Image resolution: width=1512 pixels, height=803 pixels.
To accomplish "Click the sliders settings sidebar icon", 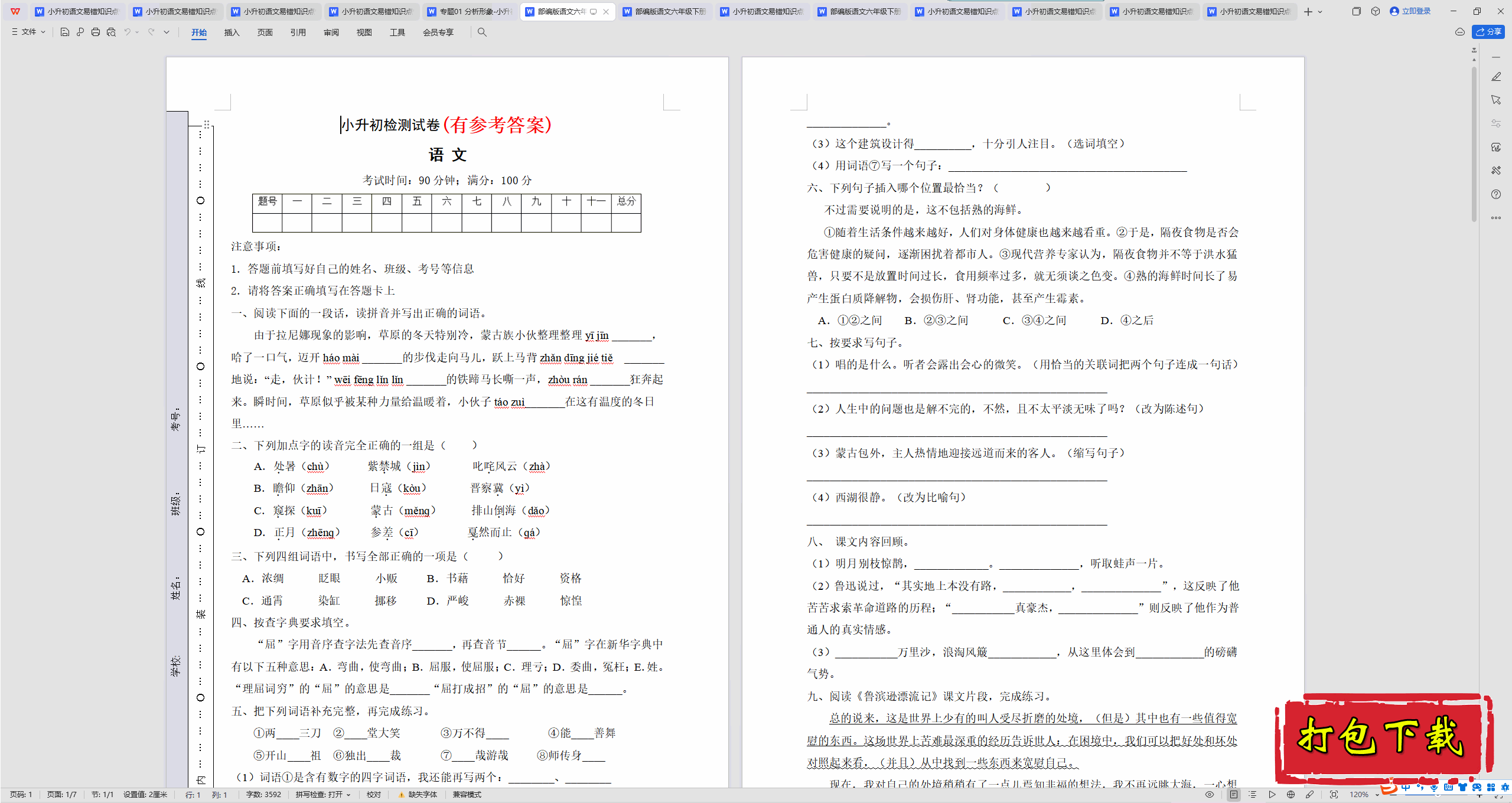I will pos(1496,123).
